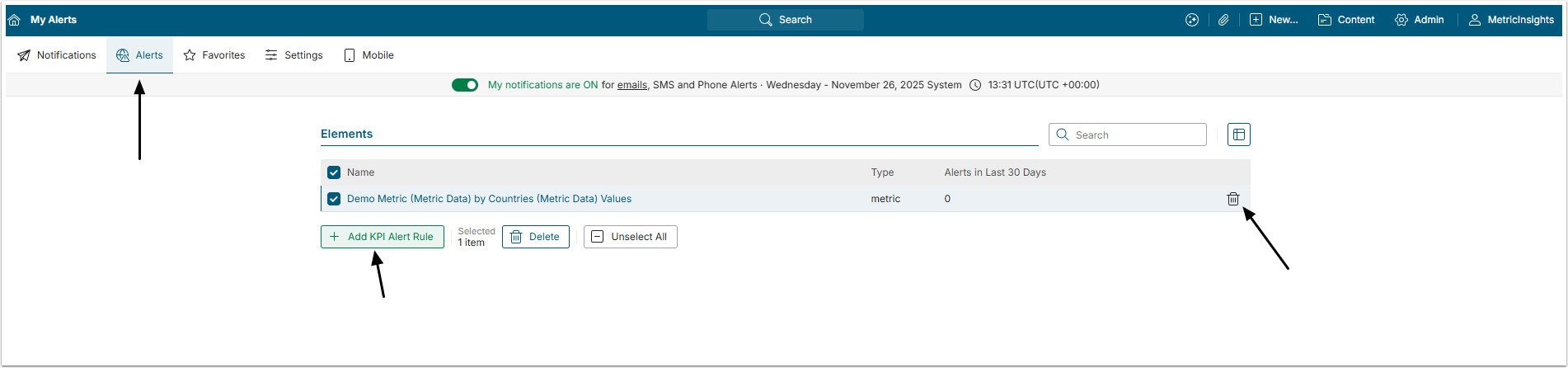1568x368 pixels.
Task: Open the Content menu
Action: pos(1346,20)
